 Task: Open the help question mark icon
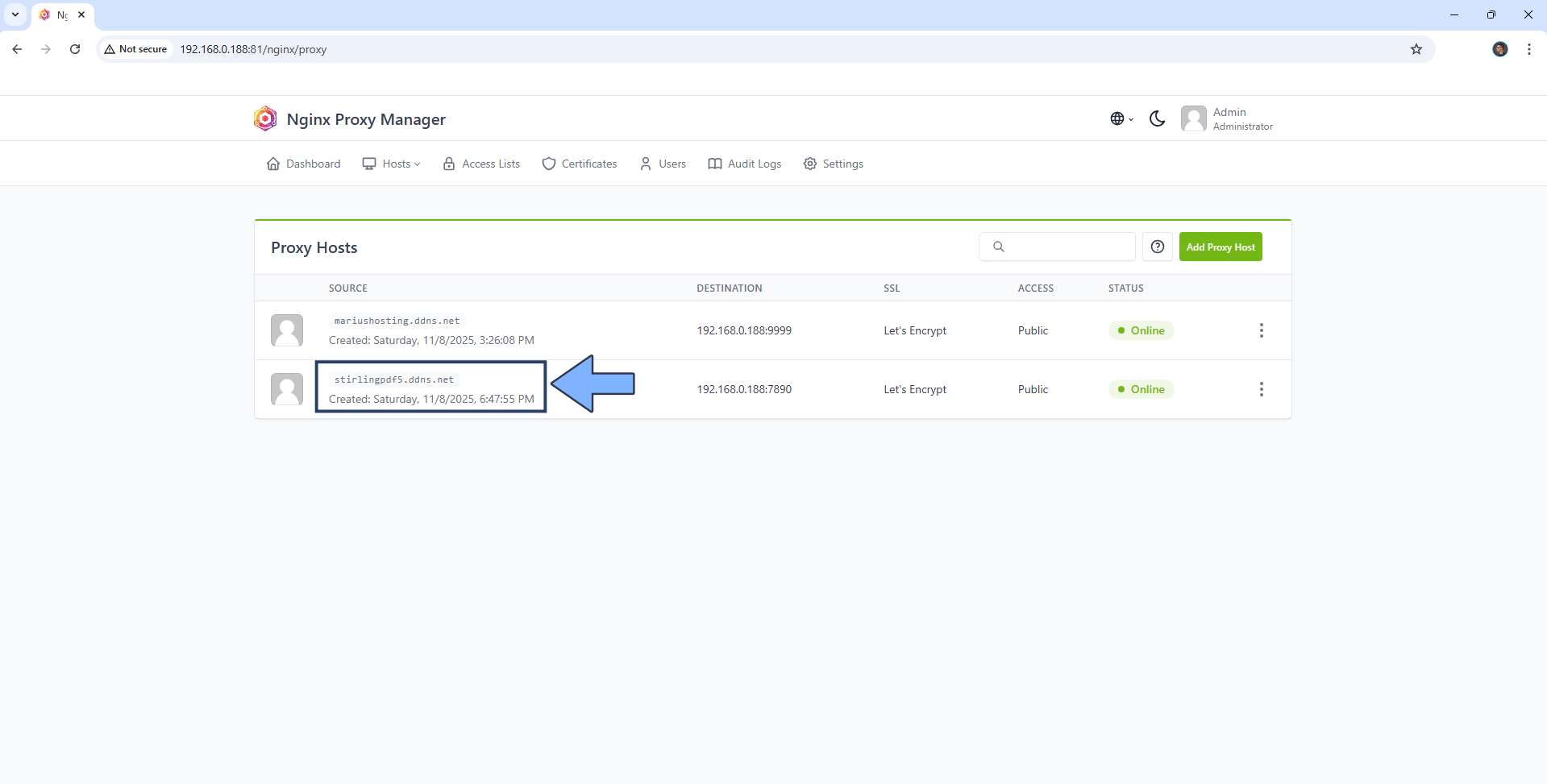coord(1157,247)
